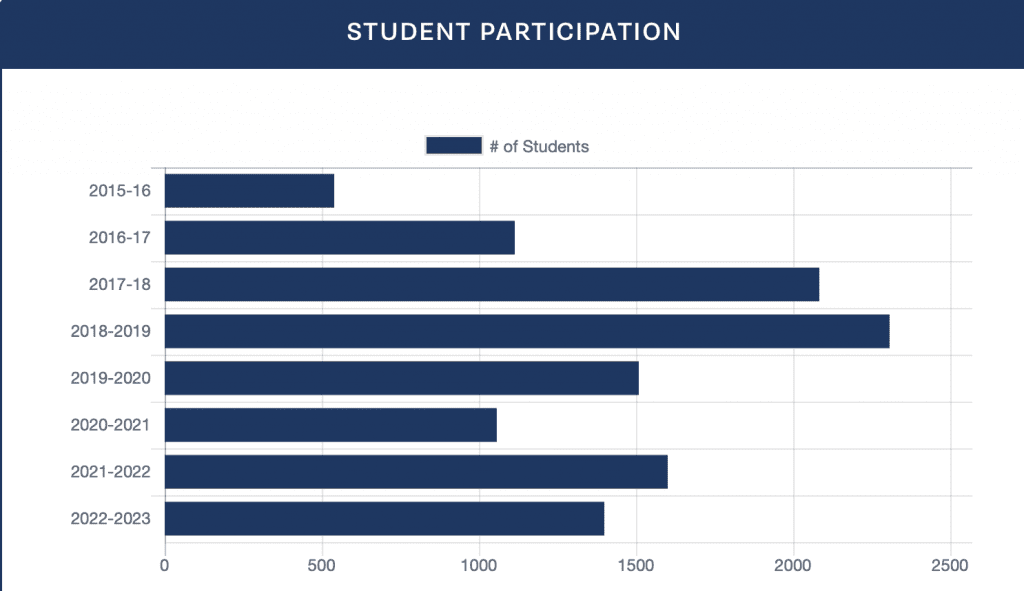Select the 2021-2022 bar
The height and width of the screenshot is (591, 1024).
415,472
